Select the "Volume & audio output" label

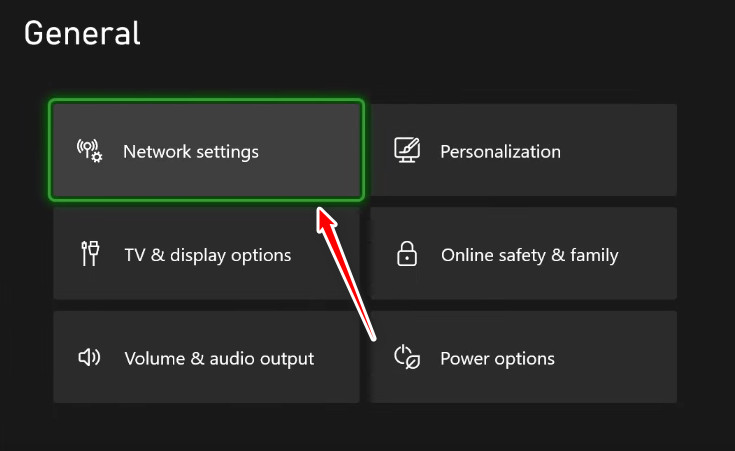pos(219,358)
